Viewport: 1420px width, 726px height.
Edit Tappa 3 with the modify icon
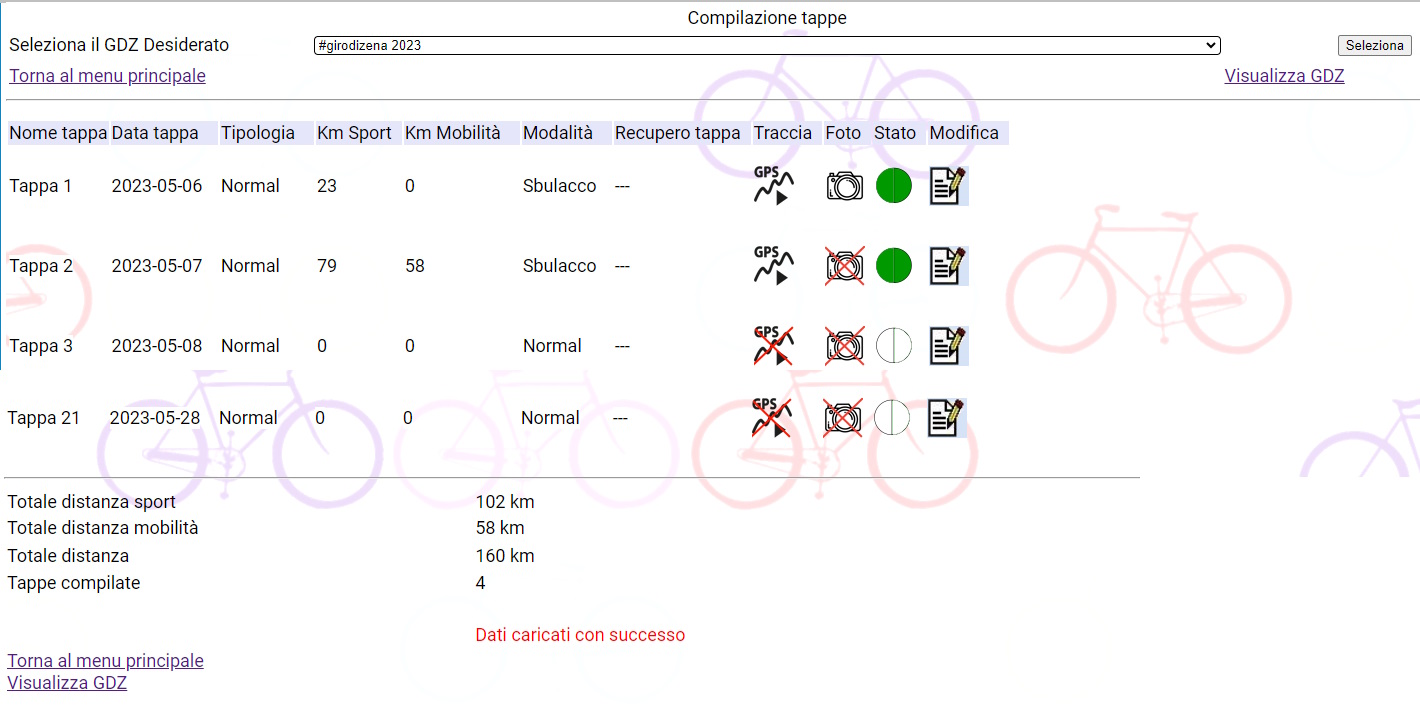click(947, 346)
